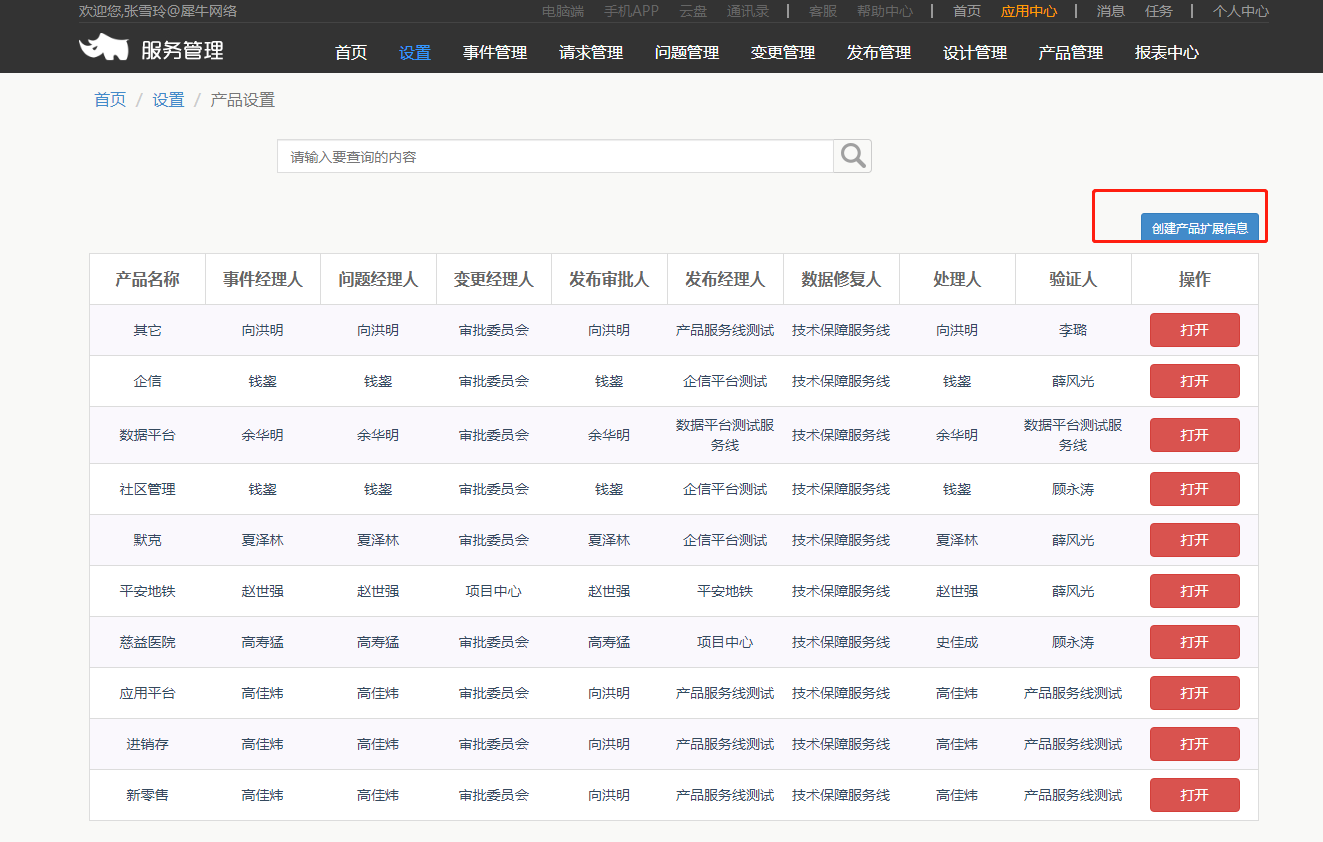Click 服务管理 title text
This screenshot has width=1323, height=842.
pos(182,49)
